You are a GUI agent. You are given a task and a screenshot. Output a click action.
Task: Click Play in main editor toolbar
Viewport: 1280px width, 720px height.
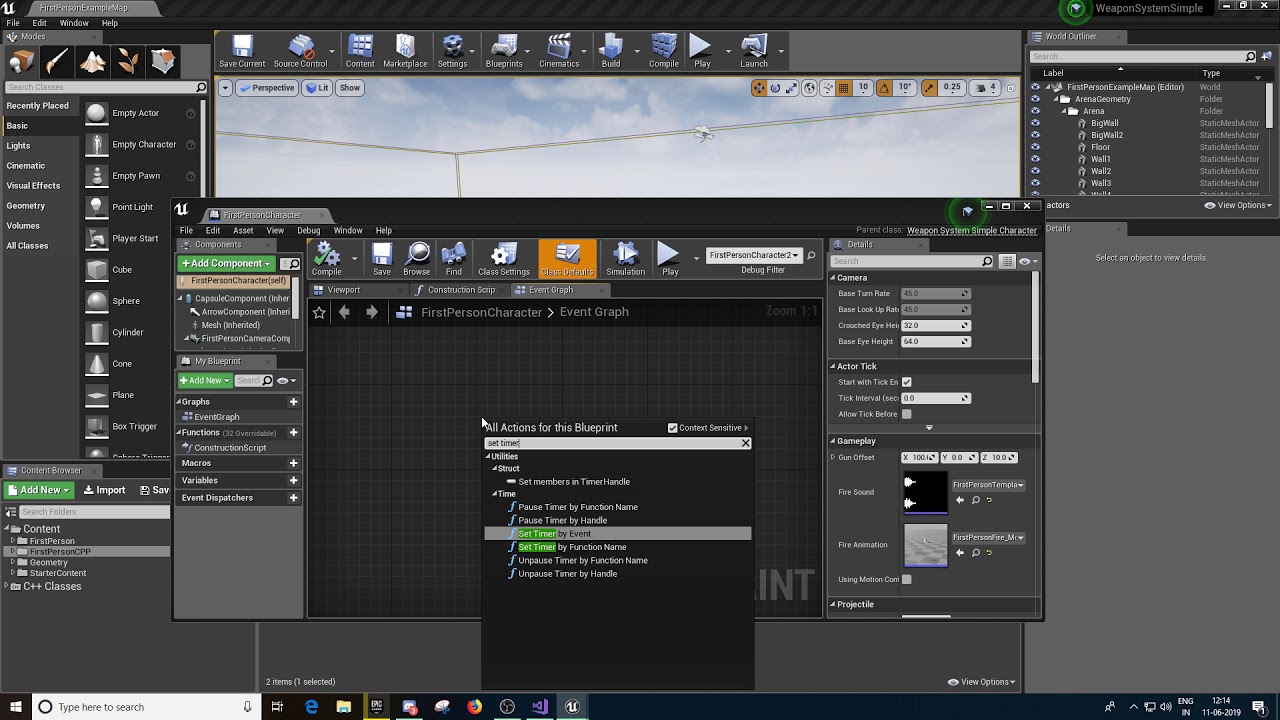click(702, 51)
